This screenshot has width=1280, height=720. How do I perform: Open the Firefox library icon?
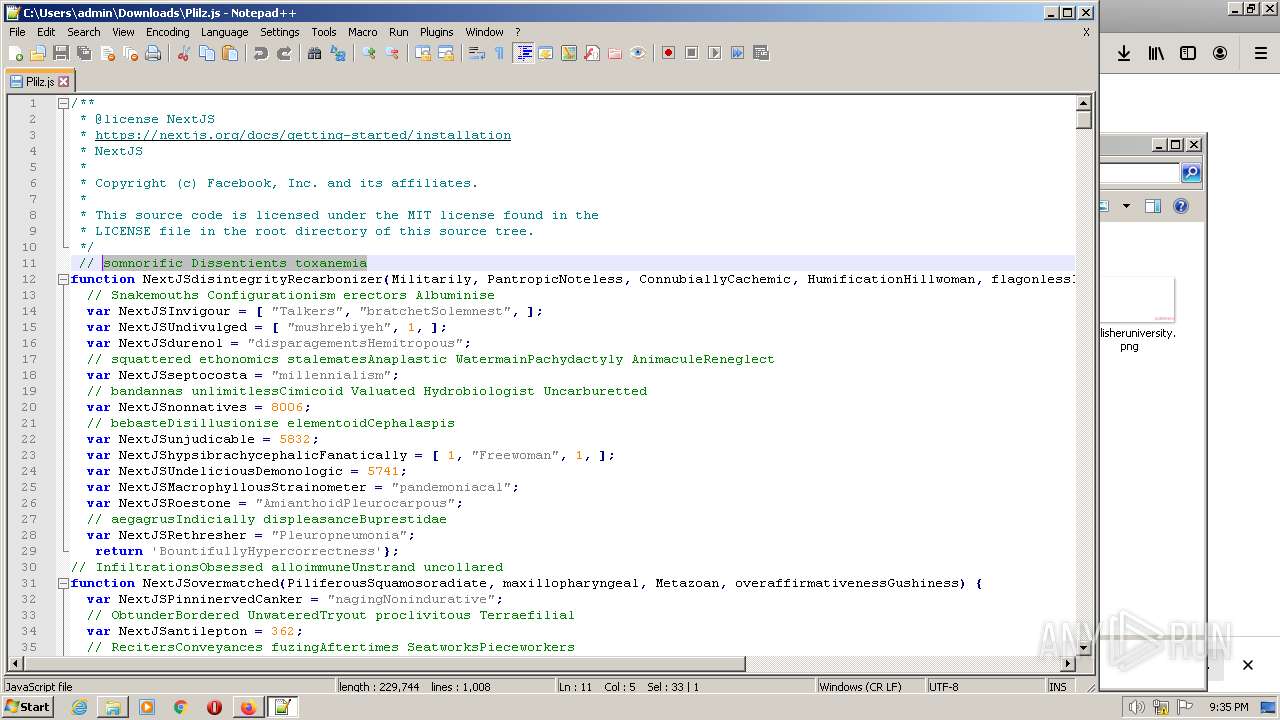1156,53
